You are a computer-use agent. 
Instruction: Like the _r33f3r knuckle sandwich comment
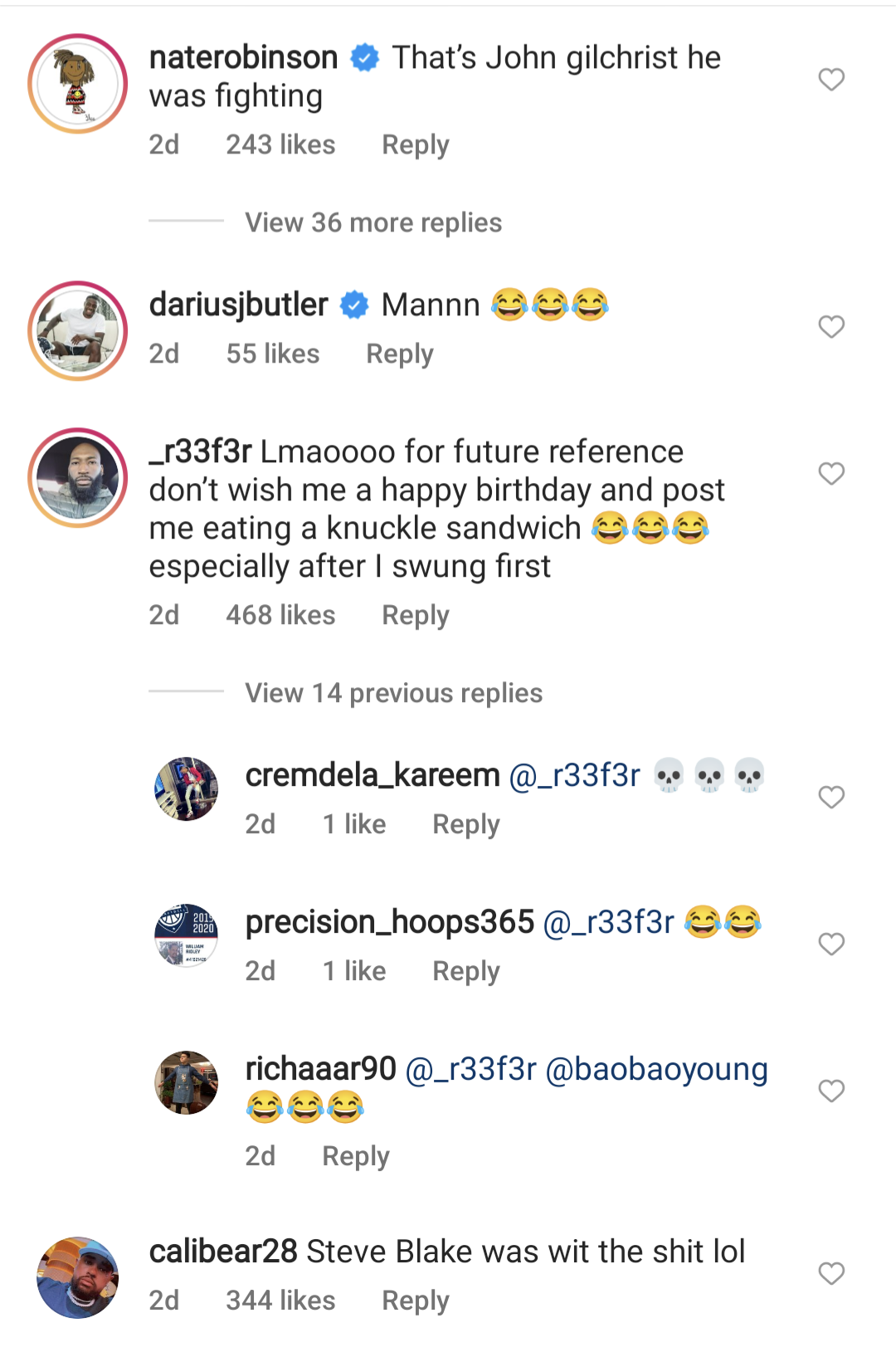point(831,474)
